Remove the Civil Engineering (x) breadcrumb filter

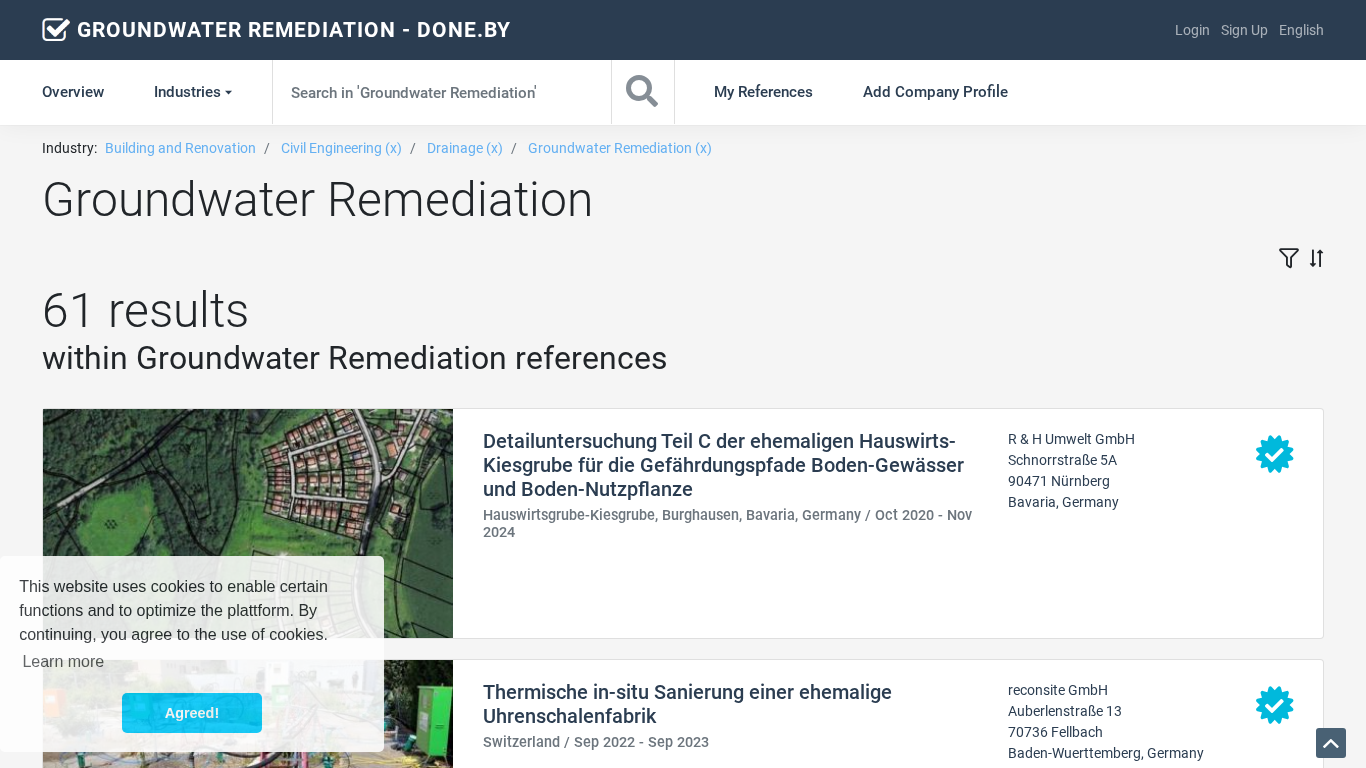click(x=341, y=148)
